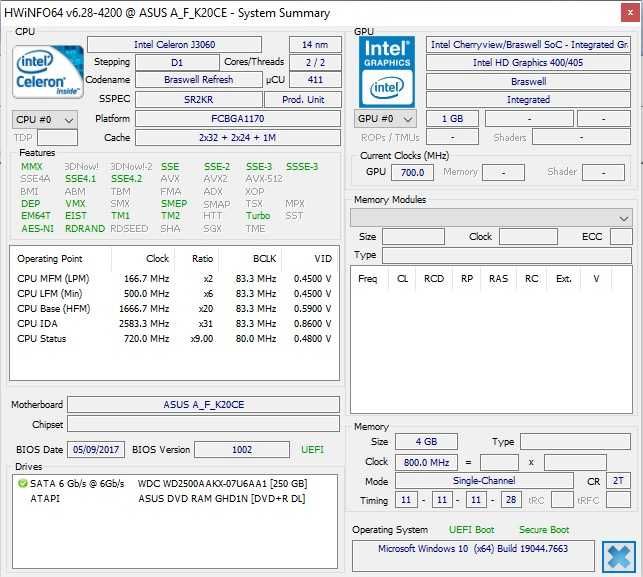Expand the Memory Modules dropdown

pos(491,218)
